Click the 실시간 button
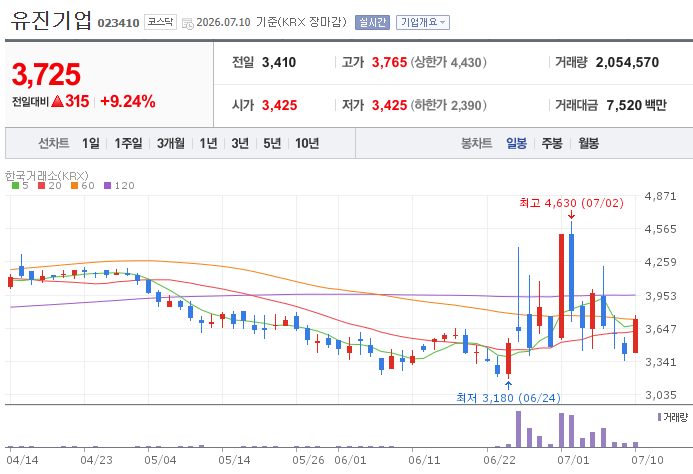The width and height of the screenshot is (693, 474). (x=372, y=22)
